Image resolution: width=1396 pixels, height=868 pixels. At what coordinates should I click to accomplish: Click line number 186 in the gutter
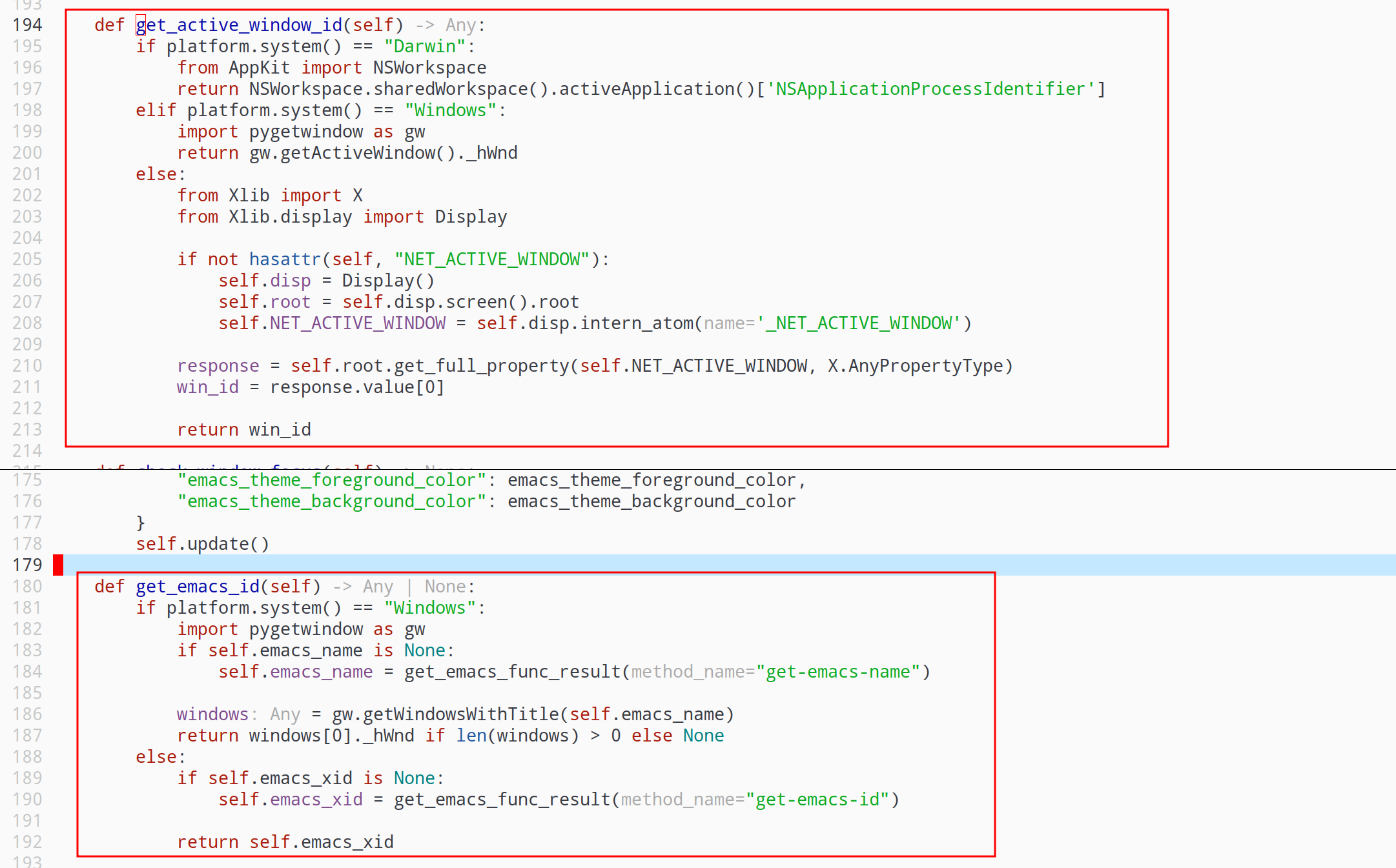tap(27, 714)
